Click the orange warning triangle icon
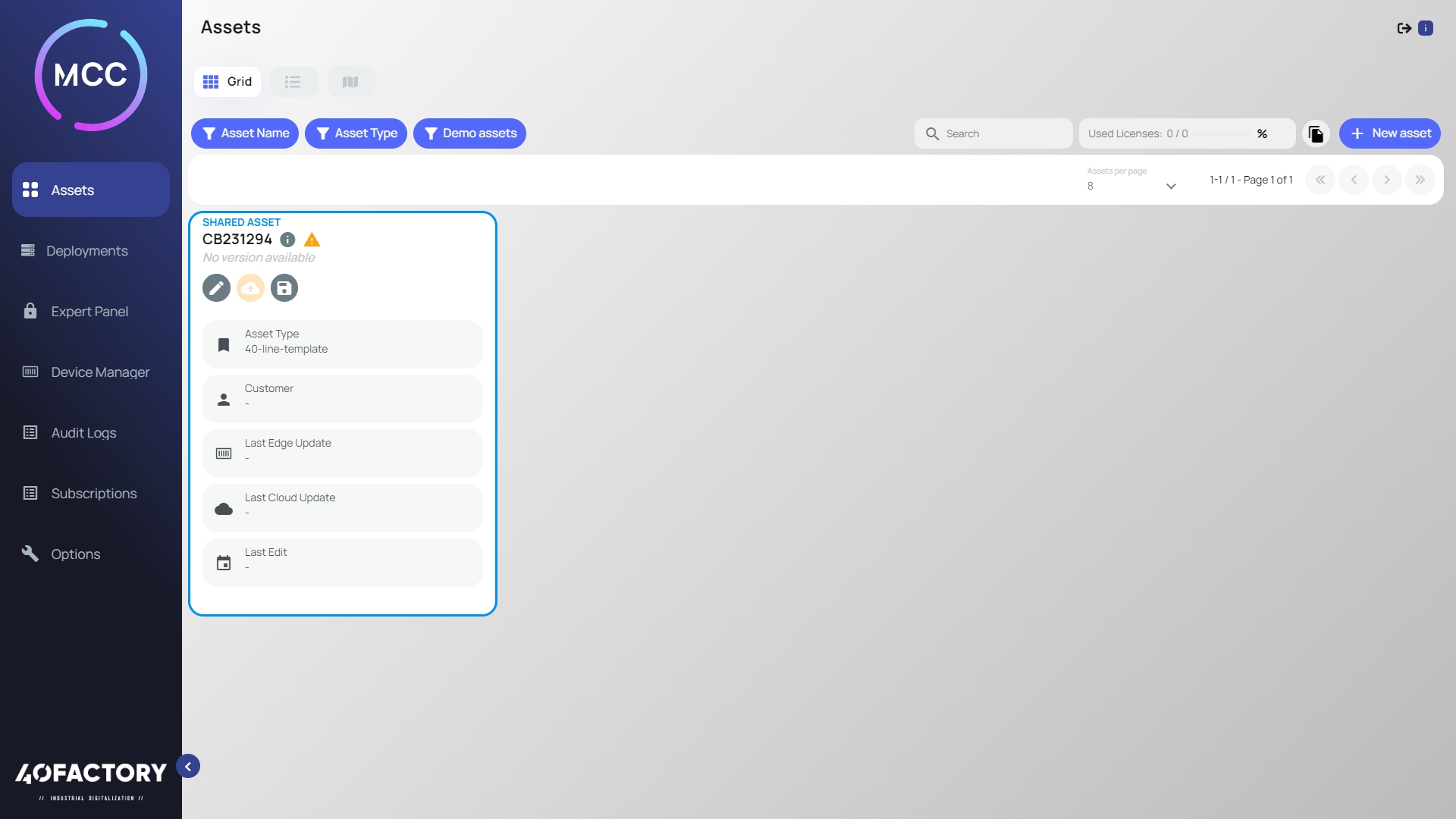This screenshot has height=819, width=1456. point(312,240)
